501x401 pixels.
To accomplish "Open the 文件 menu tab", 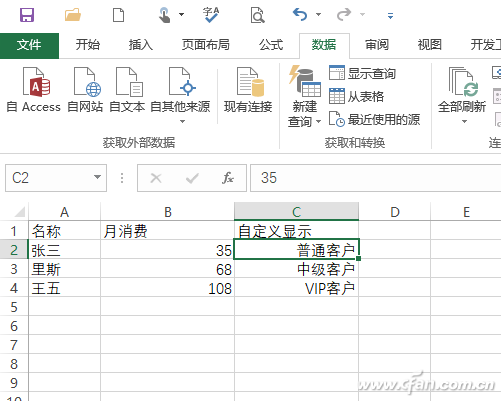I will pyautogui.click(x=29, y=45).
